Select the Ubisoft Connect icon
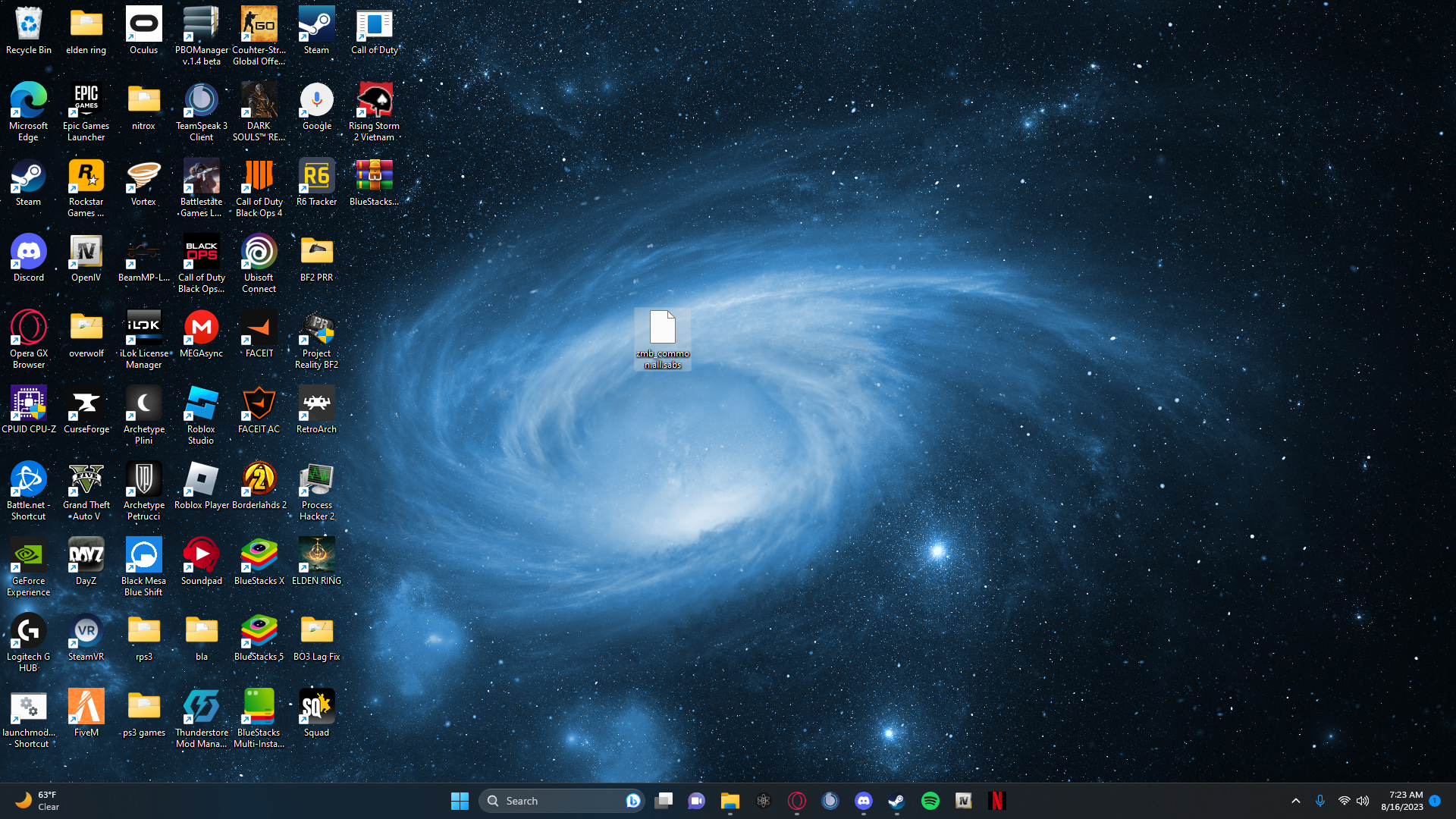This screenshot has width=1456, height=819. tap(259, 263)
